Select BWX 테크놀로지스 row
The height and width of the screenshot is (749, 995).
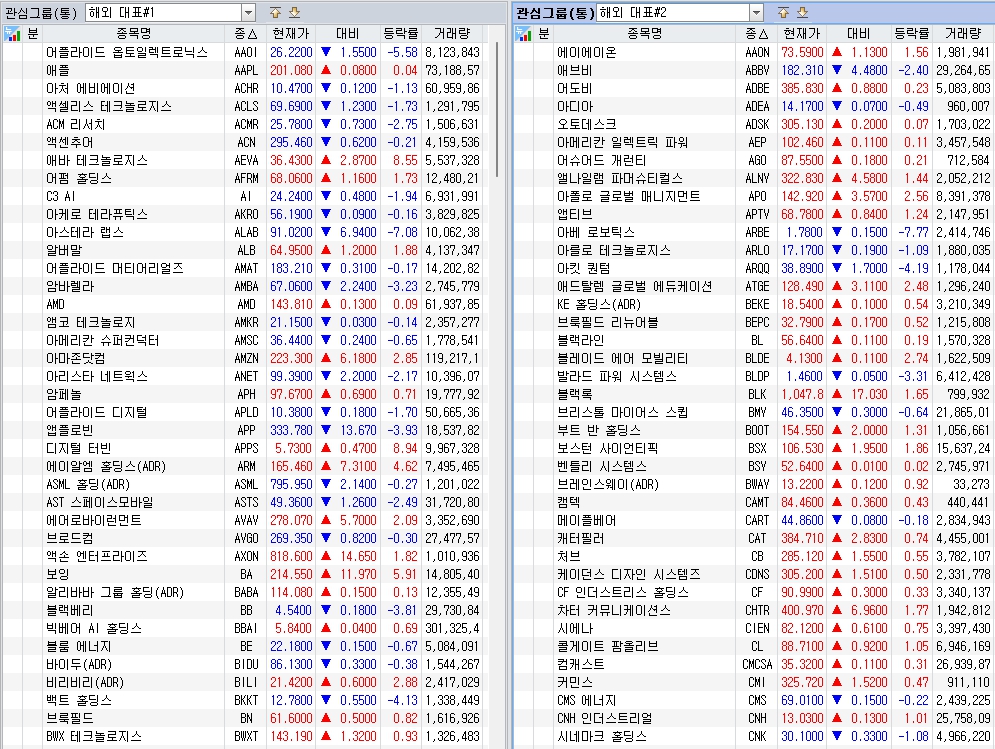(241, 736)
